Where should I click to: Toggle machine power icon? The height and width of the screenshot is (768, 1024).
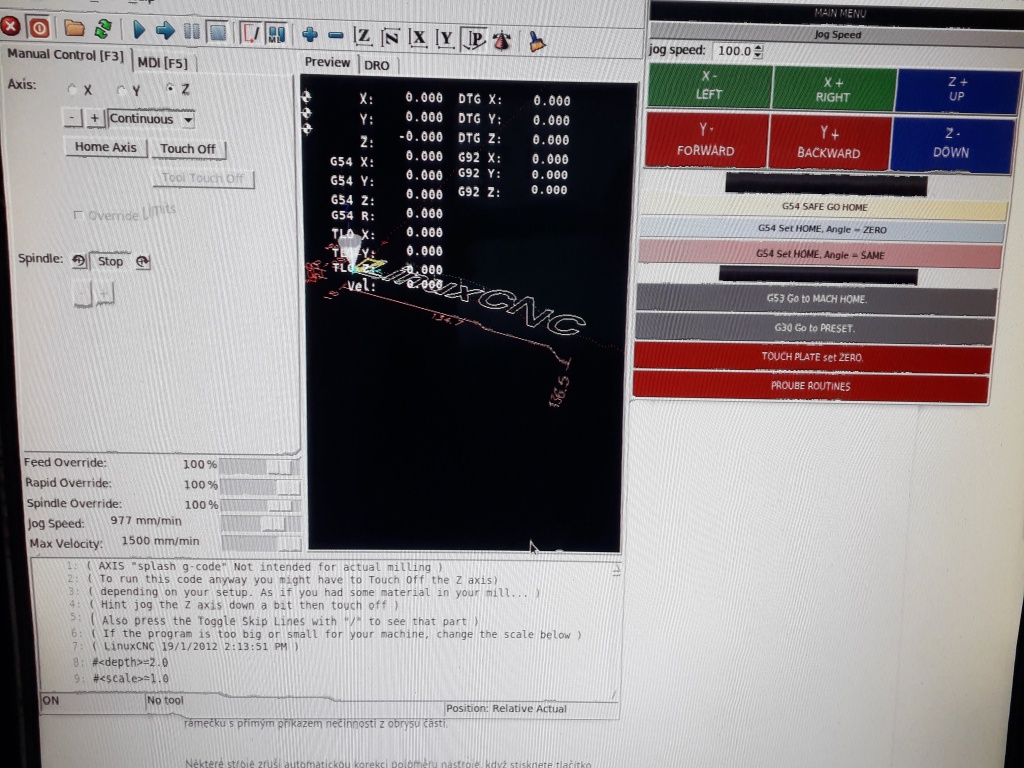38,28
